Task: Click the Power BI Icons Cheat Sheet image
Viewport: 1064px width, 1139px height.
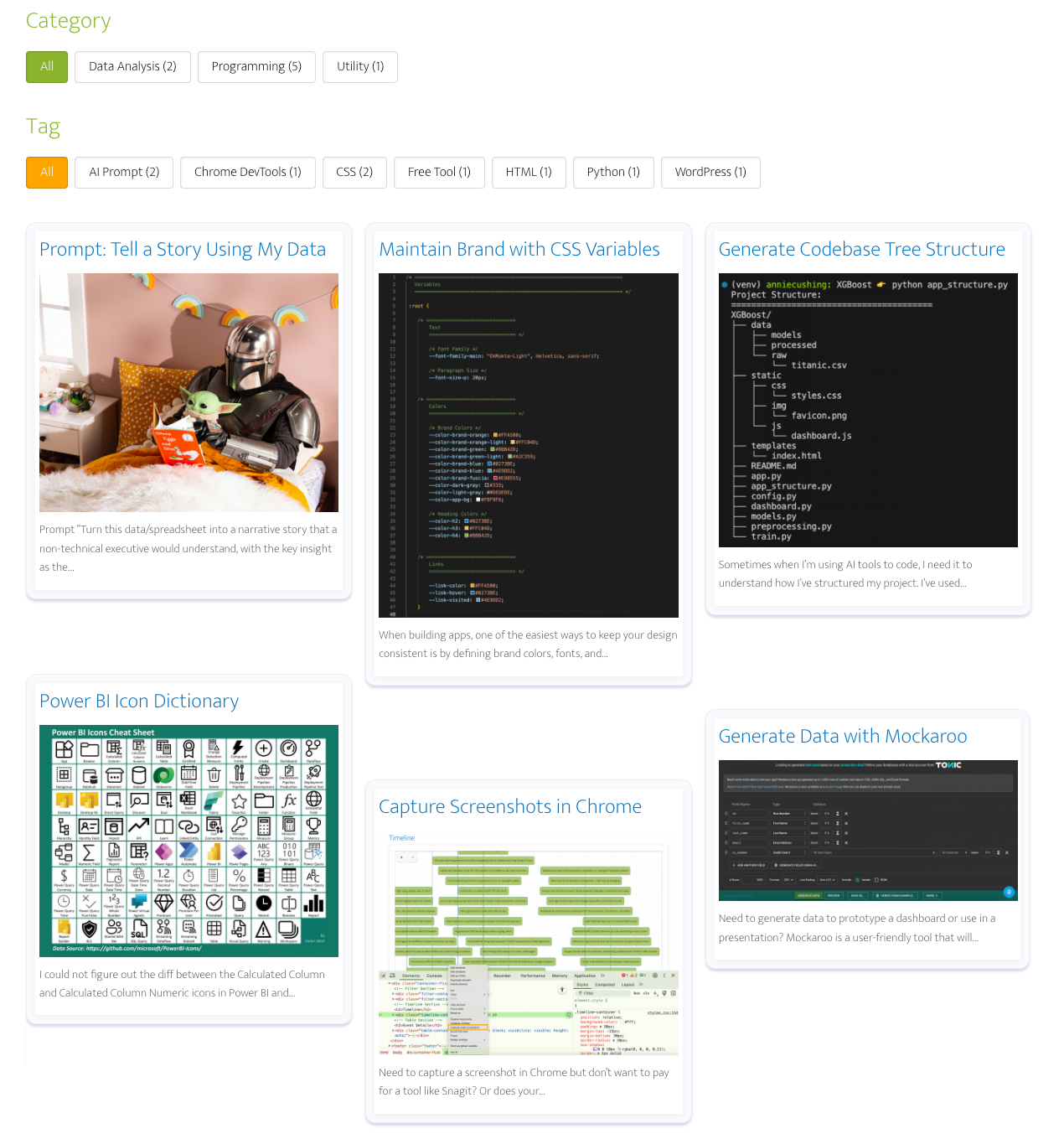Action: tap(189, 841)
